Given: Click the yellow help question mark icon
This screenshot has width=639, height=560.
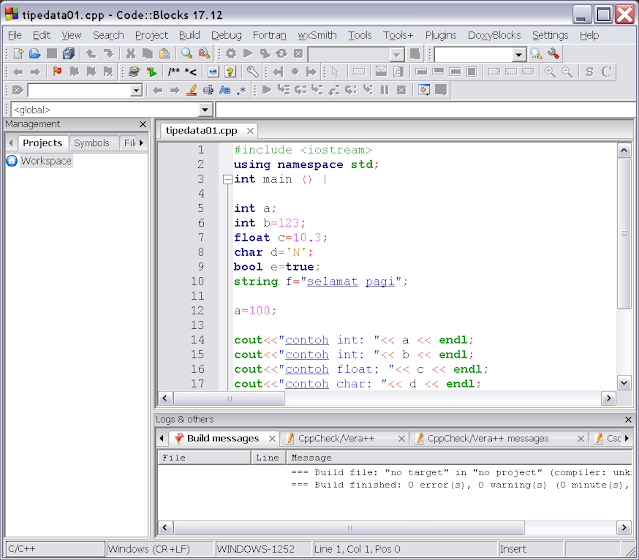Looking at the screenshot, I should click(x=229, y=72).
